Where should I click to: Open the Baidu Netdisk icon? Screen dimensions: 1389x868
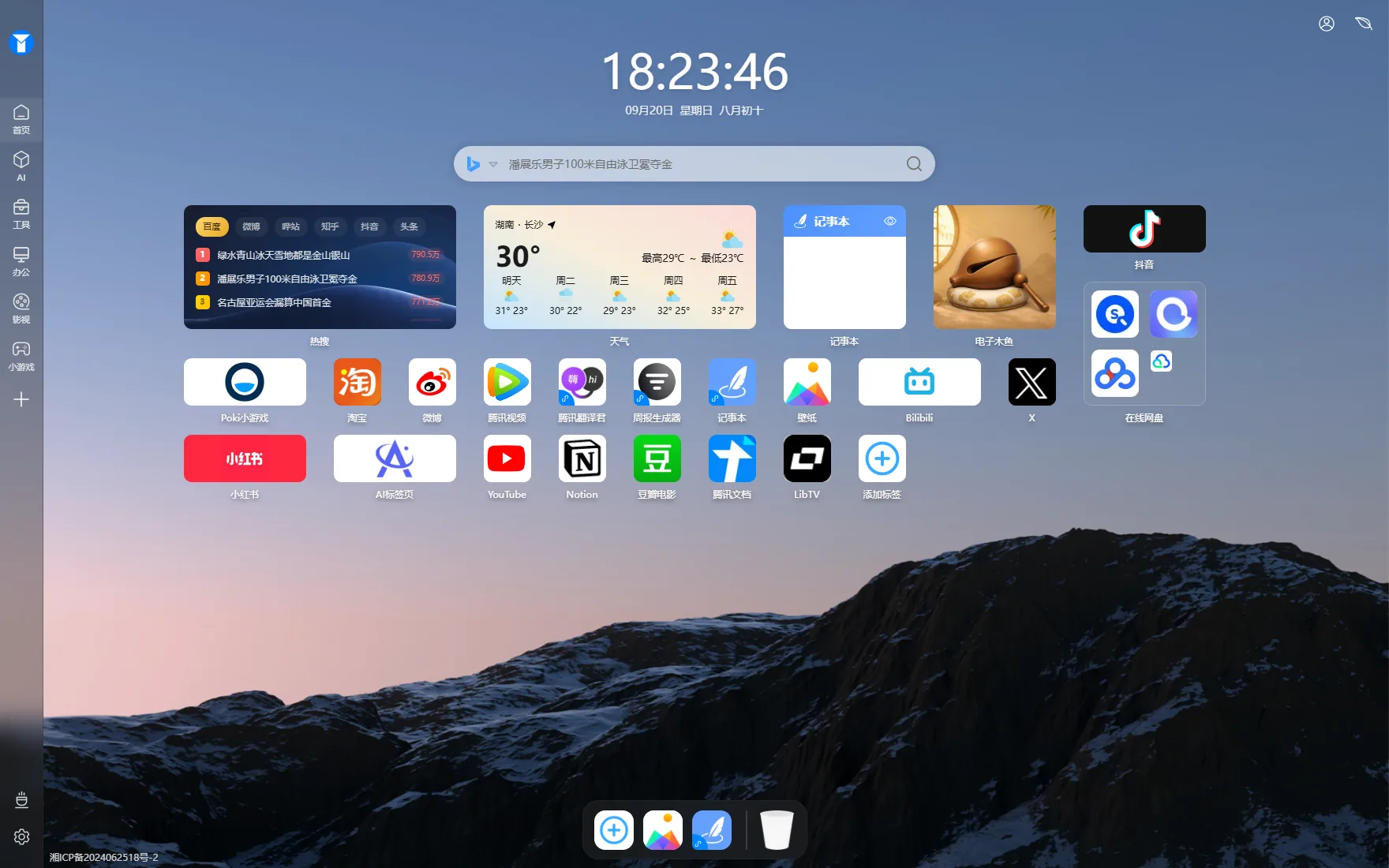[x=1115, y=373]
